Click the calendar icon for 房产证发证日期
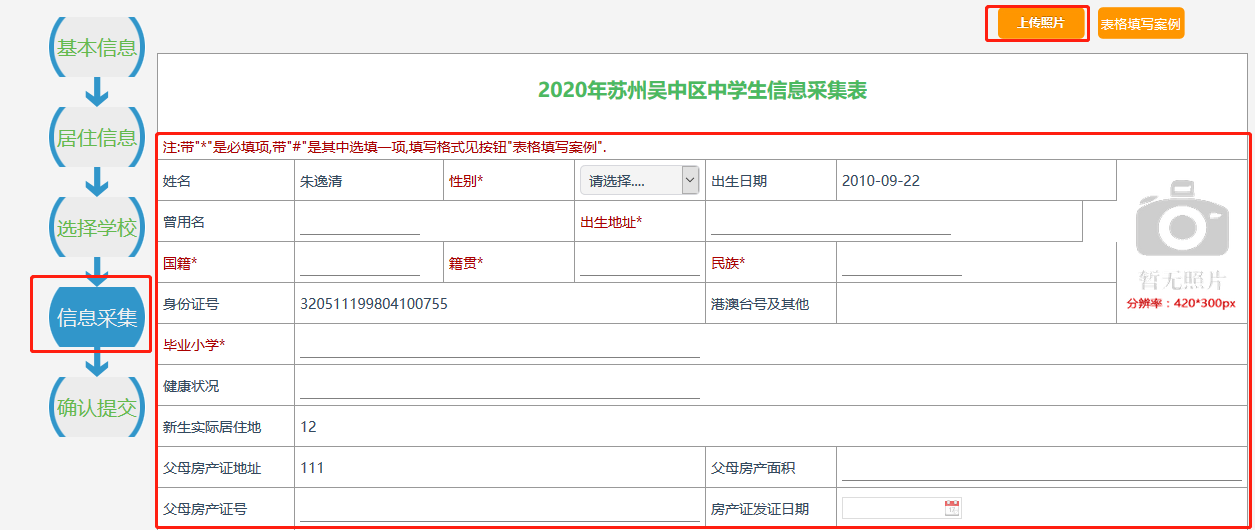The height and width of the screenshot is (530, 1255). pyautogui.click(x=952, y=508)
